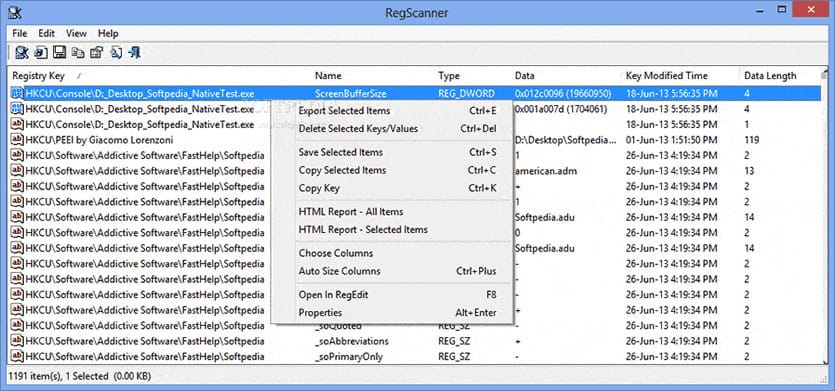
Task: Click the DWORD icon of the selected ScreenBufferSize row
Action: tap(17, 94)
